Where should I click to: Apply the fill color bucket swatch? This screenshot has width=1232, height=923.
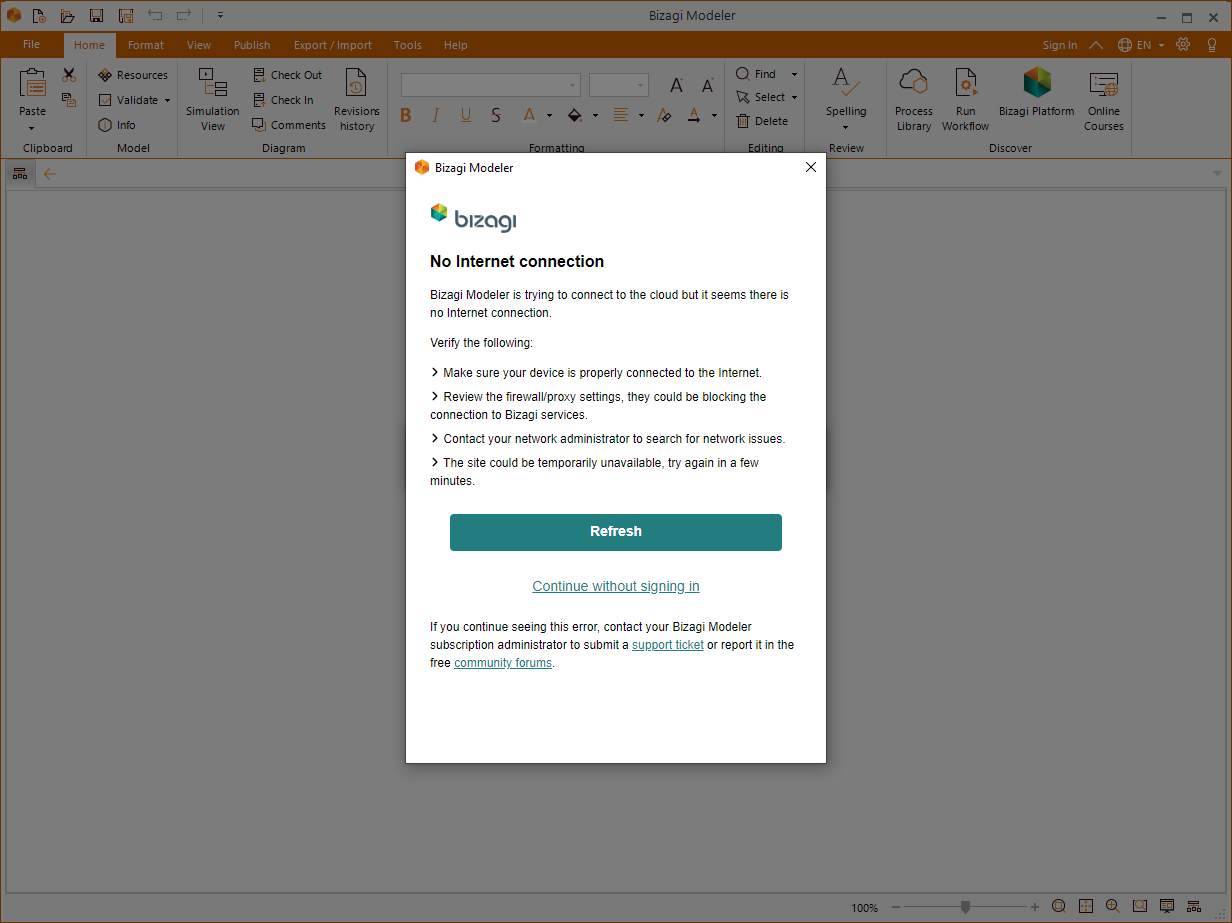tap(575, 115)
